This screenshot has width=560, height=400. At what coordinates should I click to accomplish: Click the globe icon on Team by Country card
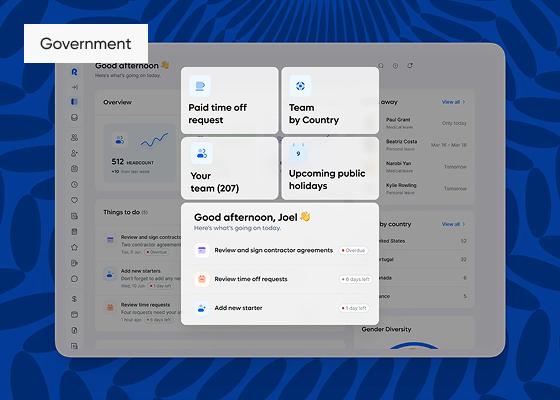[x=300, y=86]
